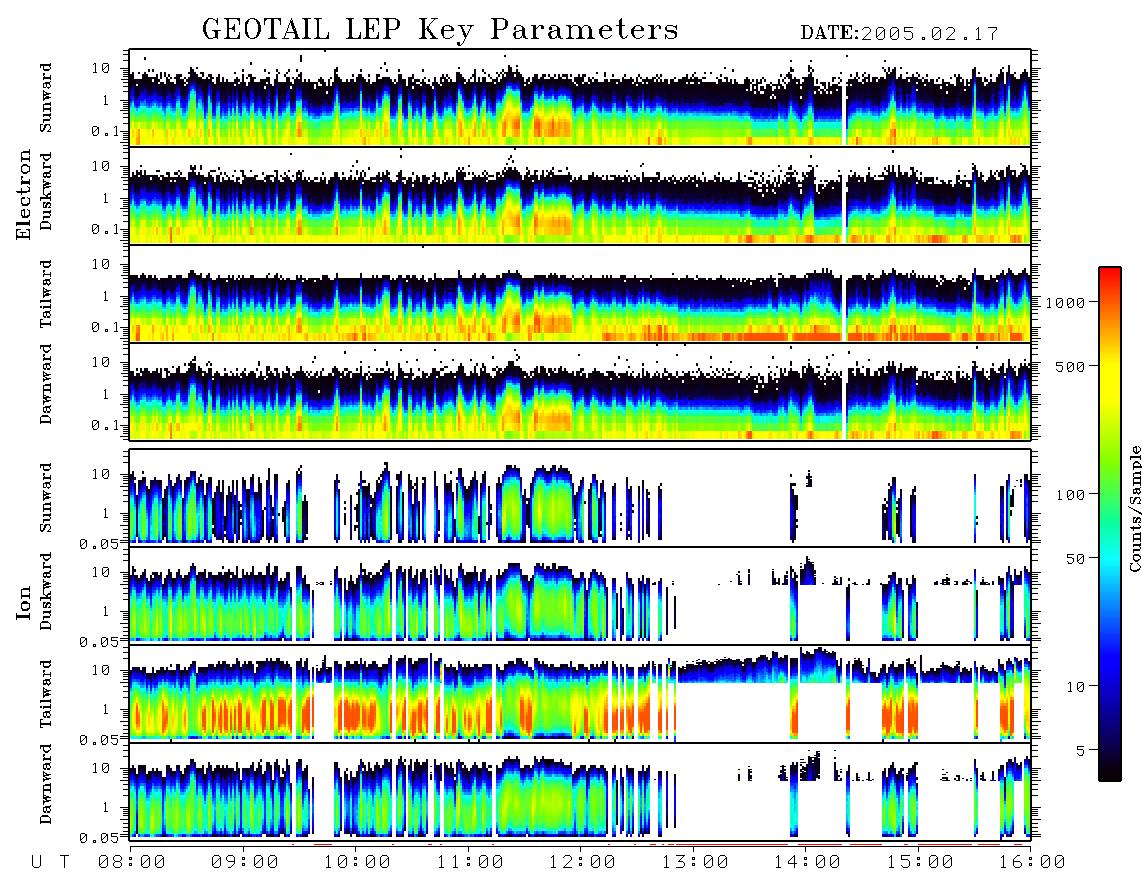Pick the yellow region of colorbar near 500
The height and width of the screenshot is (880, 1142).
tap(1110, 366)
